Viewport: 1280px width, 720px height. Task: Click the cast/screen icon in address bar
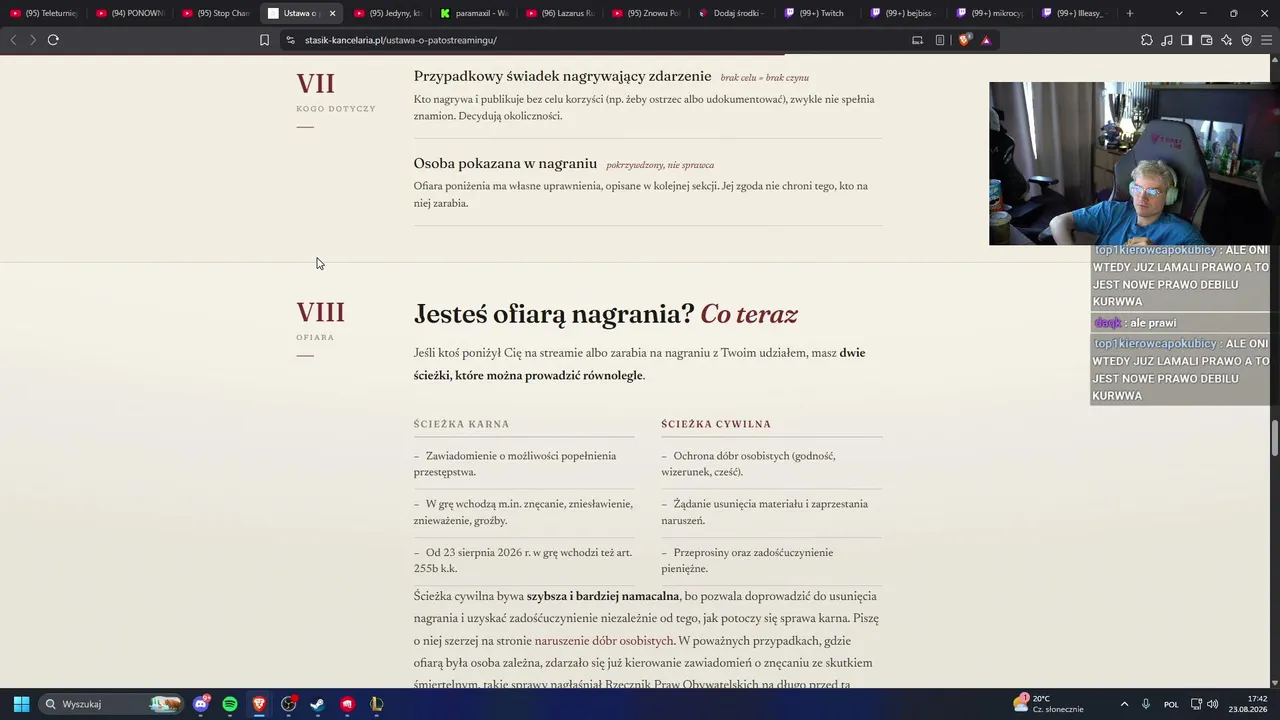917,40
